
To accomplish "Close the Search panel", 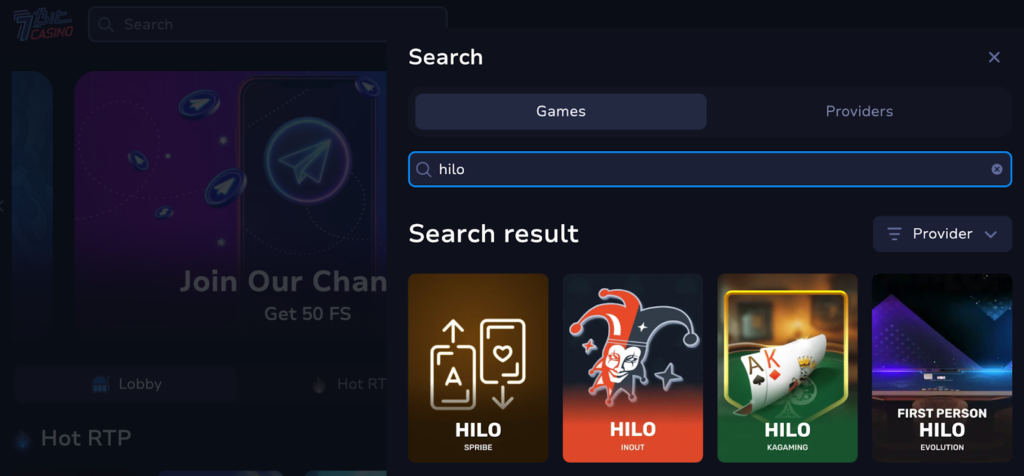I will point(994,57).
